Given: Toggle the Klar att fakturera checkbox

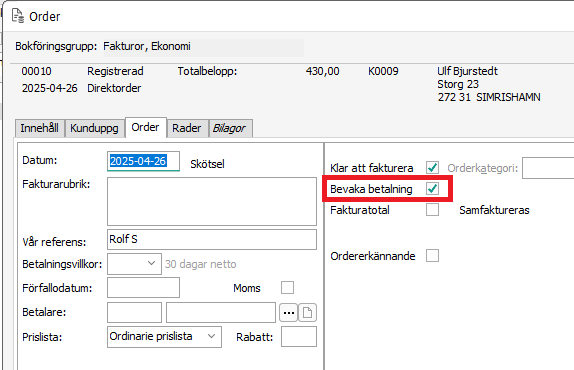Looking at the screenshot, I should click(432, 168).
